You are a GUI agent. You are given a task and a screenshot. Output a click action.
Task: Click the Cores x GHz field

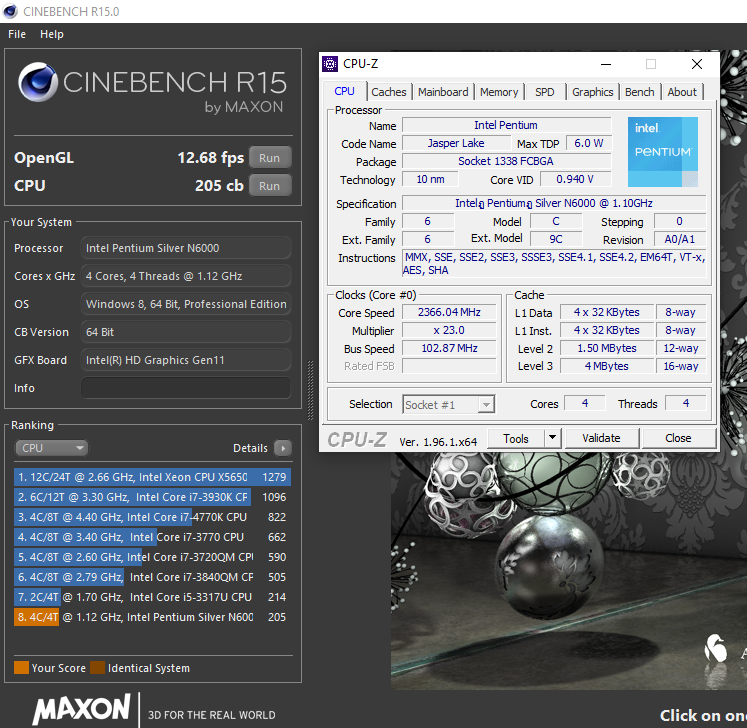(x=186, y=276)
